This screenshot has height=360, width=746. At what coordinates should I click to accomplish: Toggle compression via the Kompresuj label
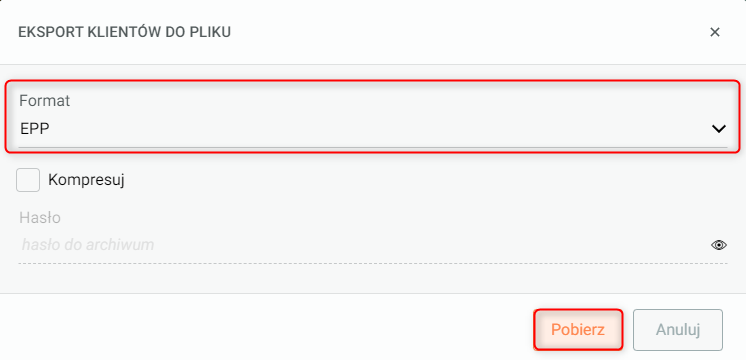[86, 180]
